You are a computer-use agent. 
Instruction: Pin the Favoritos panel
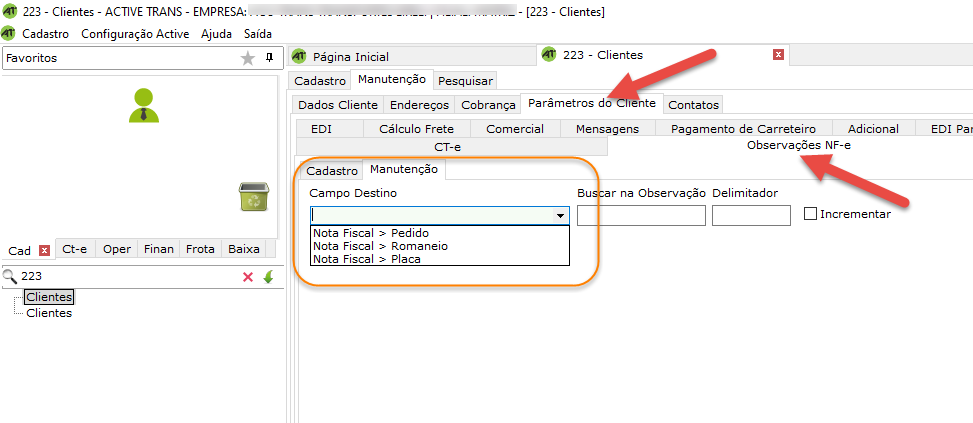point(269,58)
